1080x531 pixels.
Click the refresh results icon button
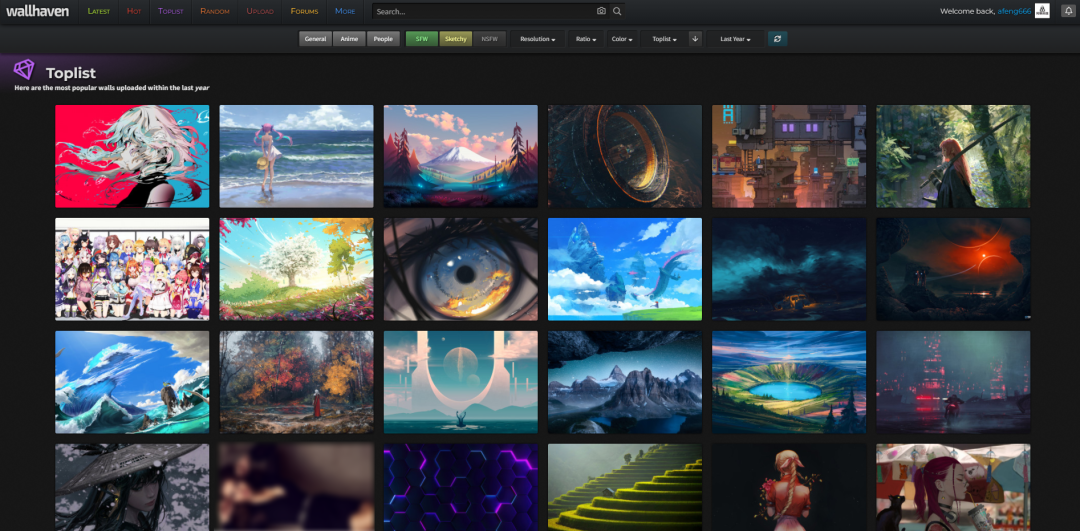(x=778, y=39)
